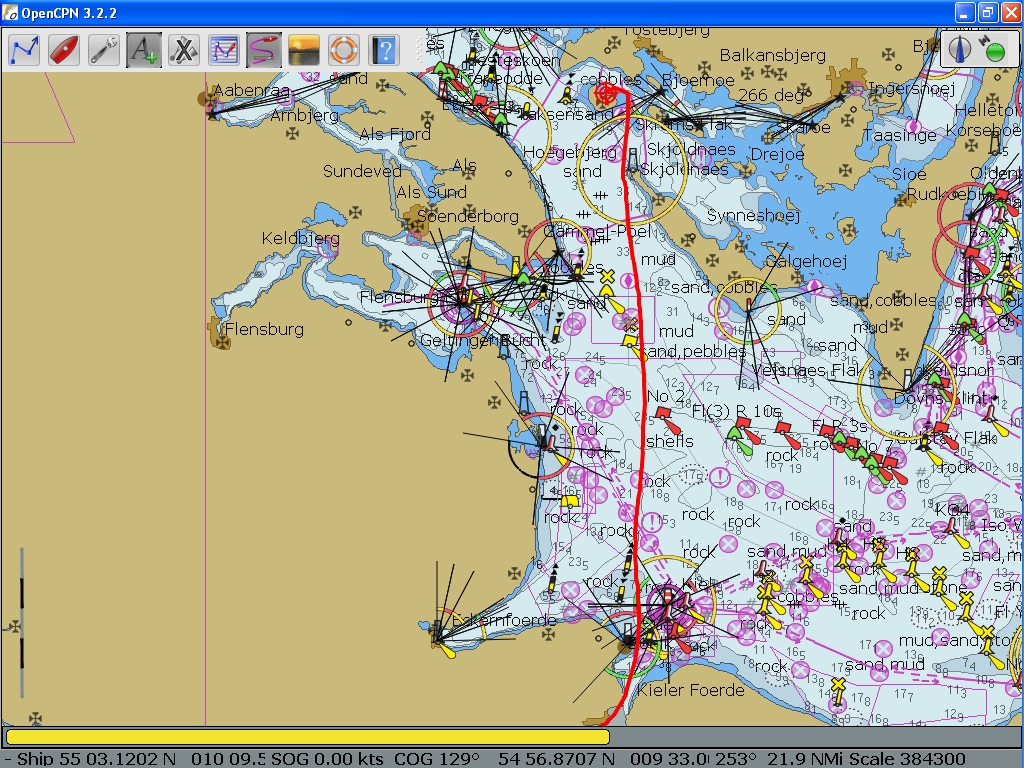Change color scheme with sunset icon
The height and width of the screenshot is (768, 1024).
[x=304, y=49]
